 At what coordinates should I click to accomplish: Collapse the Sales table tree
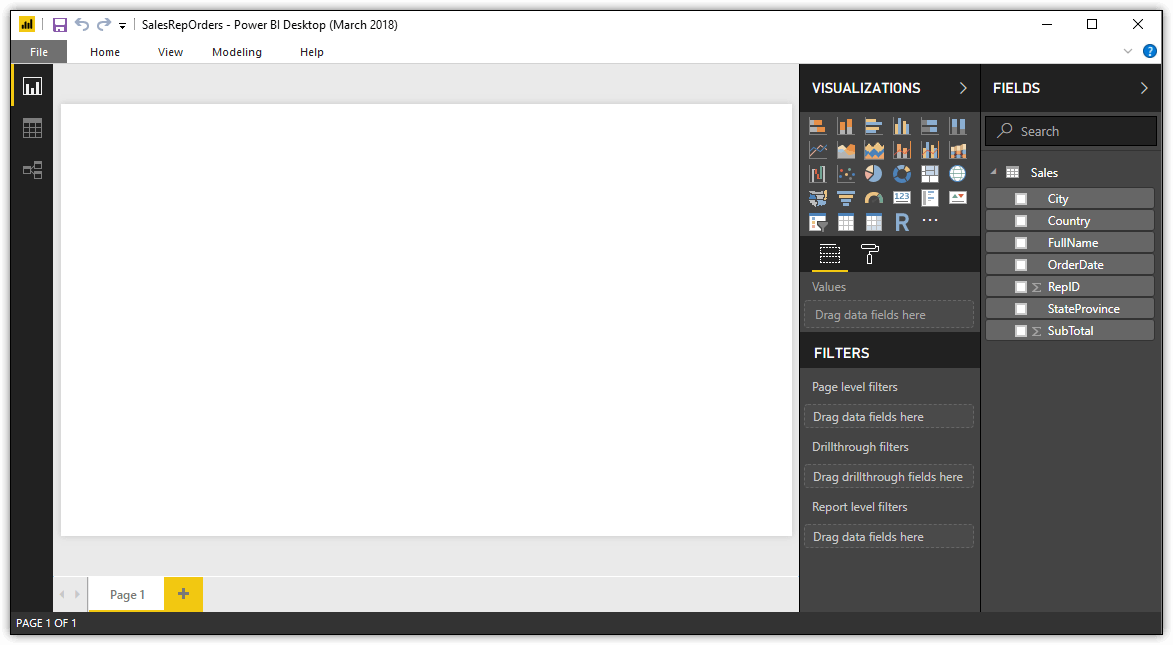tap(994, 172)
